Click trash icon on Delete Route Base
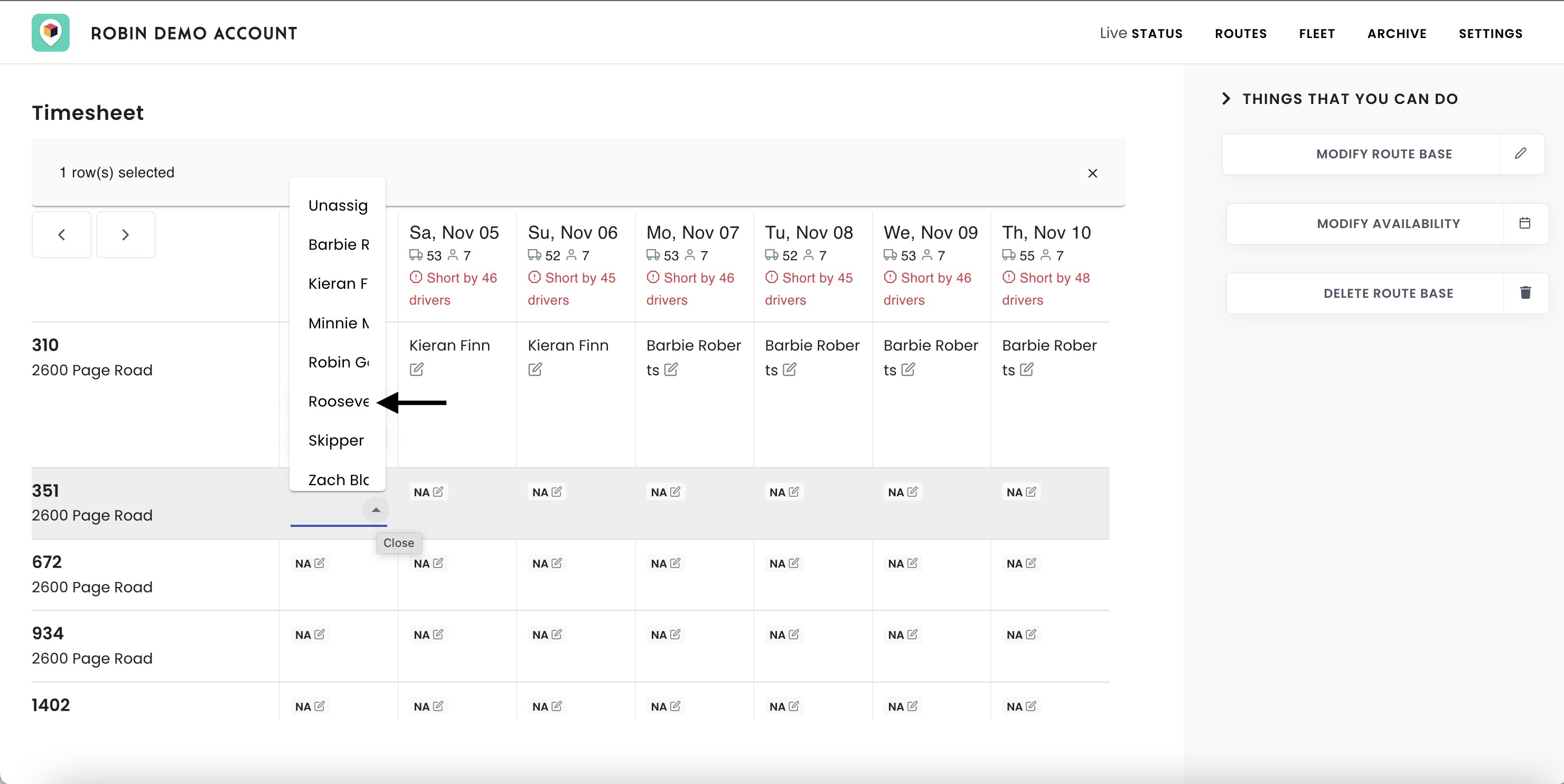Image resolution: width=1564 pixels, height=784 pixels. click(x=1525, y=293)
